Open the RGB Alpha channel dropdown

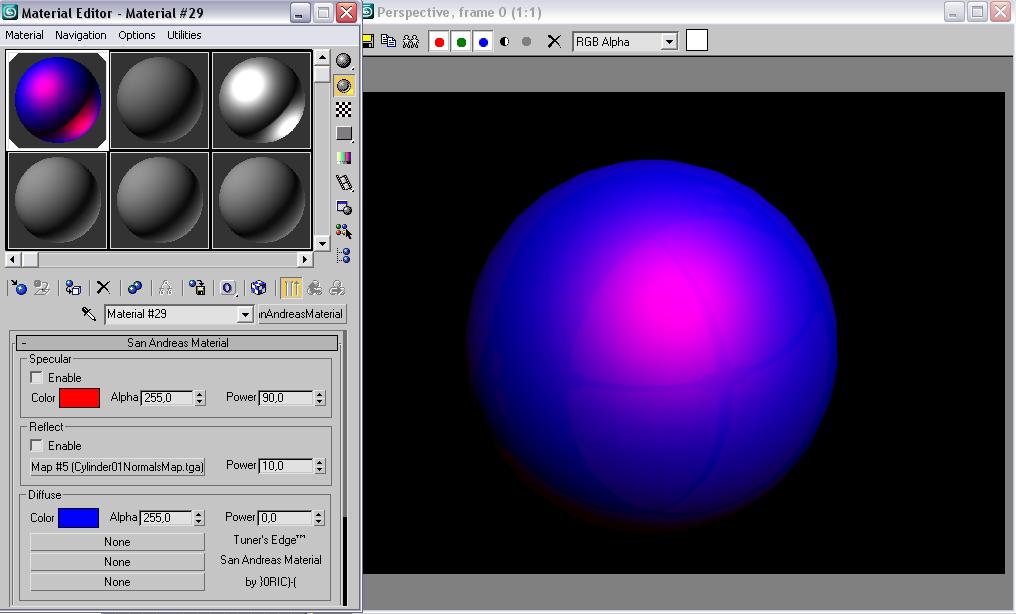coord(669,42)
